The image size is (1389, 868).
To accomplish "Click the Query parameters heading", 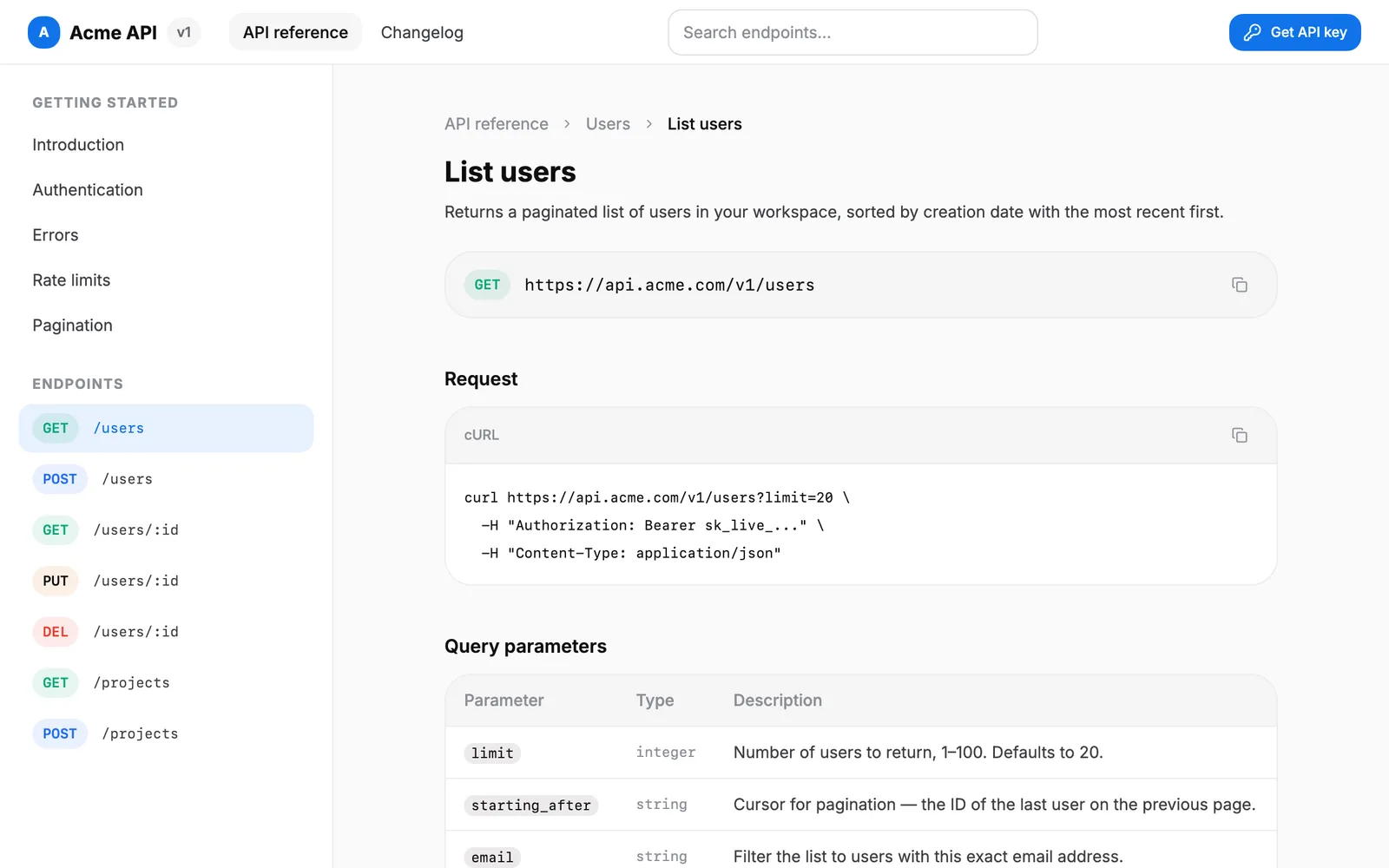I will [x=525, y=647].
